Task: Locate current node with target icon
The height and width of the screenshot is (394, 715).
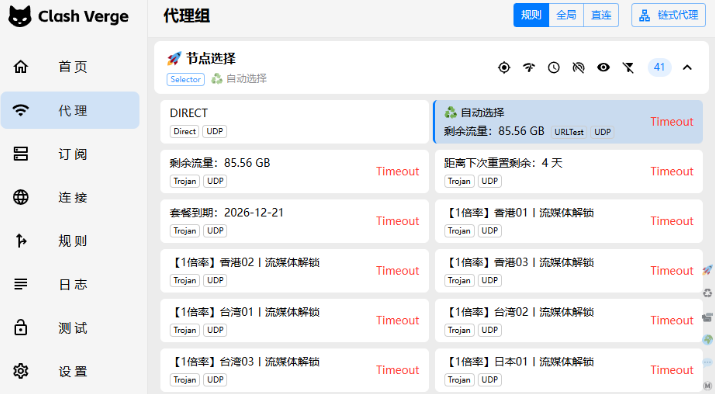Action: coord(504,67)
